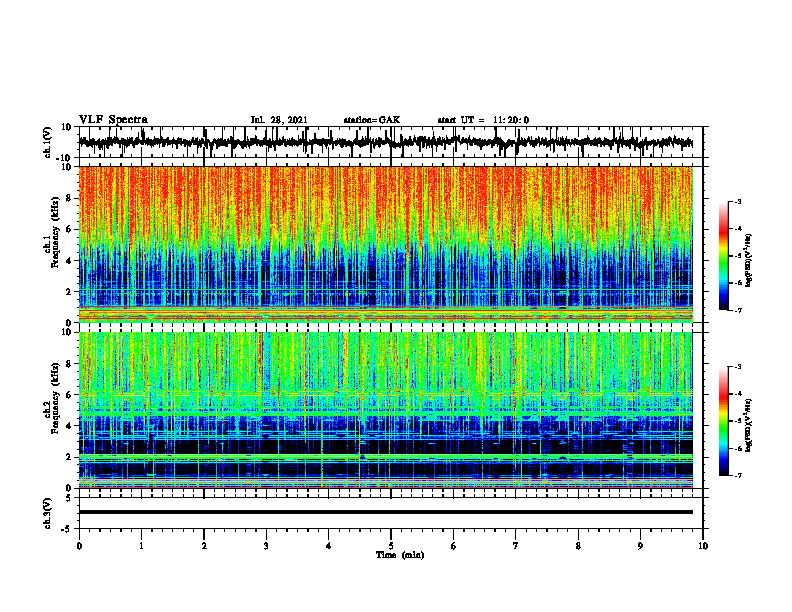
Task: Click the time axis tick label 7
Action: [516, 546]
